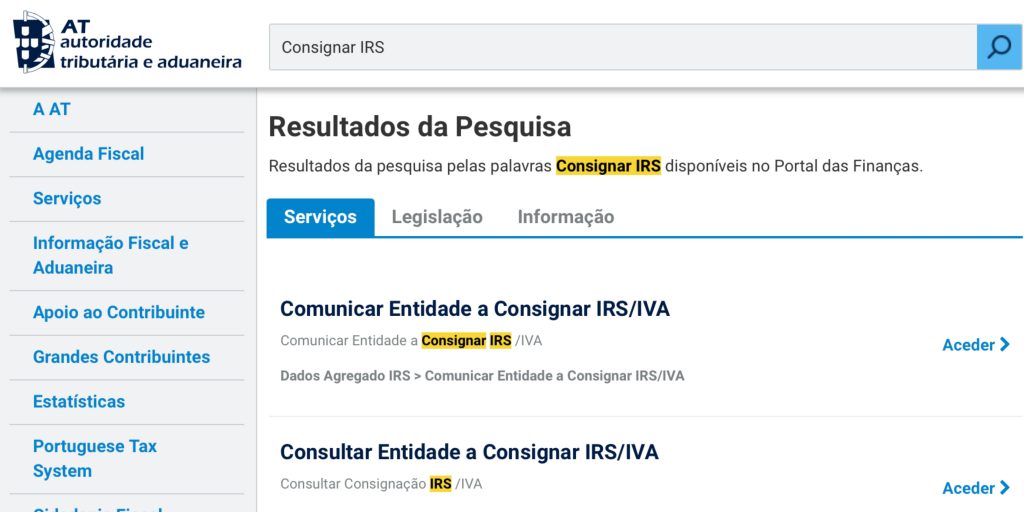Image resolution: width=1024 pixels, height=512 pixels.
Task: Open Apoio ao Contribuinte sidebar link
Action: click(x=118, y=312)
